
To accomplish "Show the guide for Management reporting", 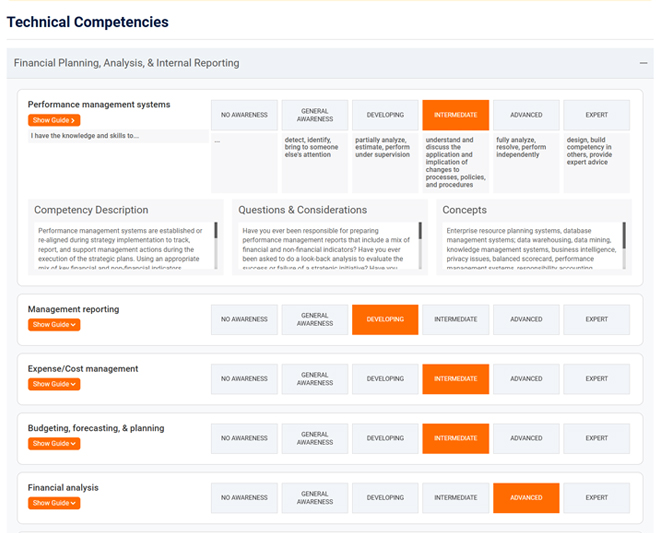I will [x=54, y=325].
